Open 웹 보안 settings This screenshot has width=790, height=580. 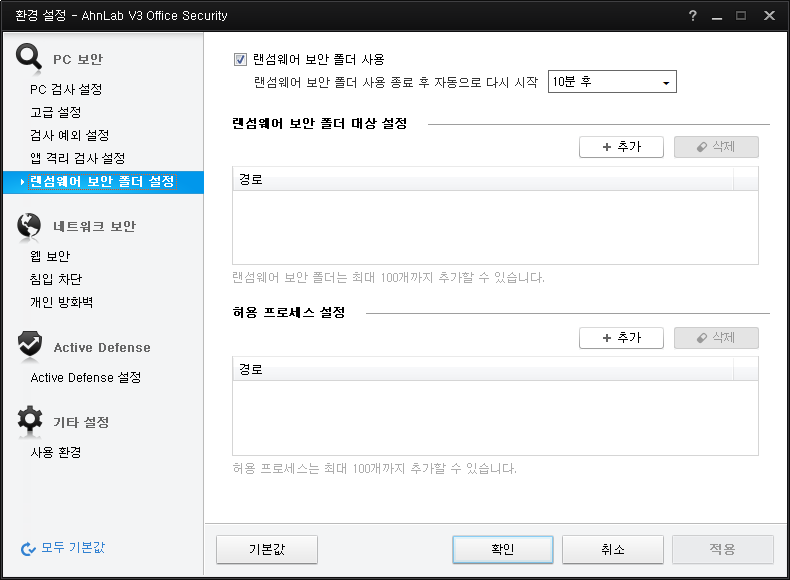50,256
